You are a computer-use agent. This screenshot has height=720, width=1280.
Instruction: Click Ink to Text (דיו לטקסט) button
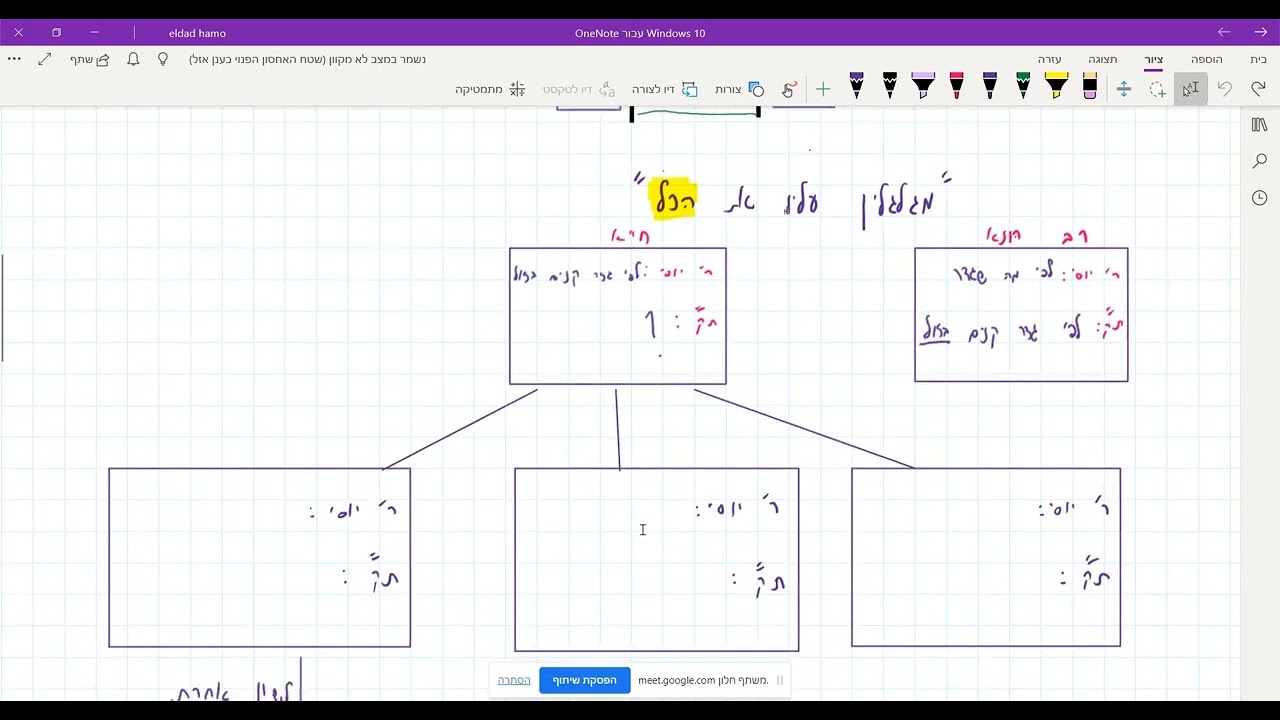579,89
